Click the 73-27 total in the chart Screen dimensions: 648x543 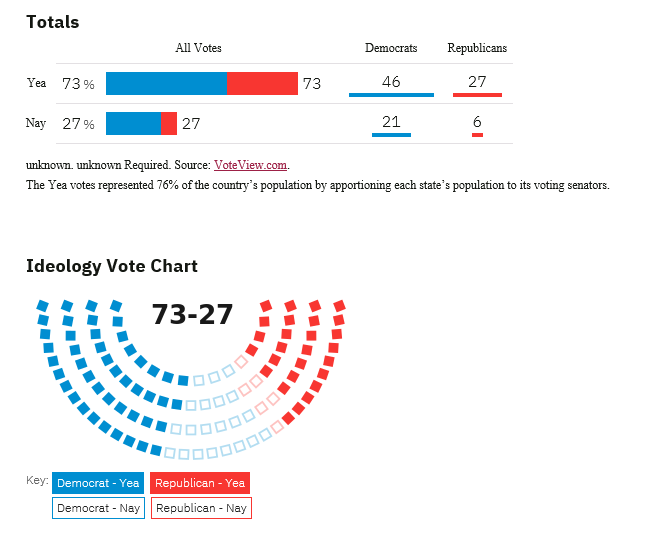(193, 314)
